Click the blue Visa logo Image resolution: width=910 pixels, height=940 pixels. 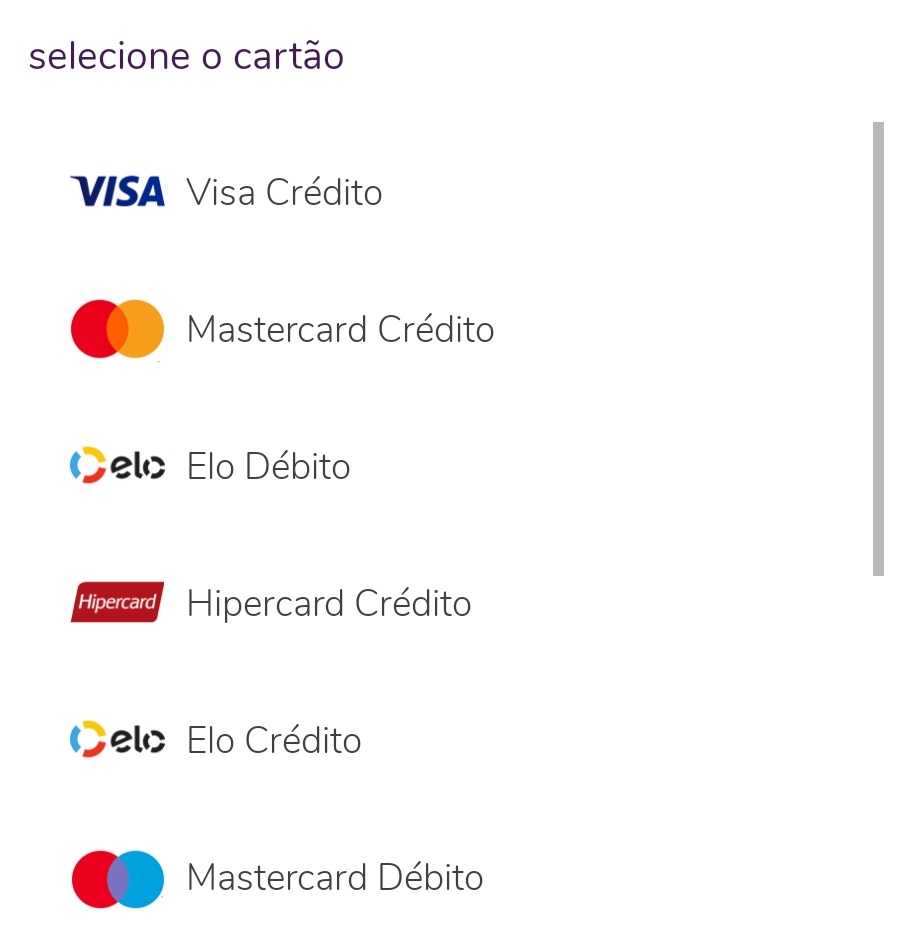point(117,191)
